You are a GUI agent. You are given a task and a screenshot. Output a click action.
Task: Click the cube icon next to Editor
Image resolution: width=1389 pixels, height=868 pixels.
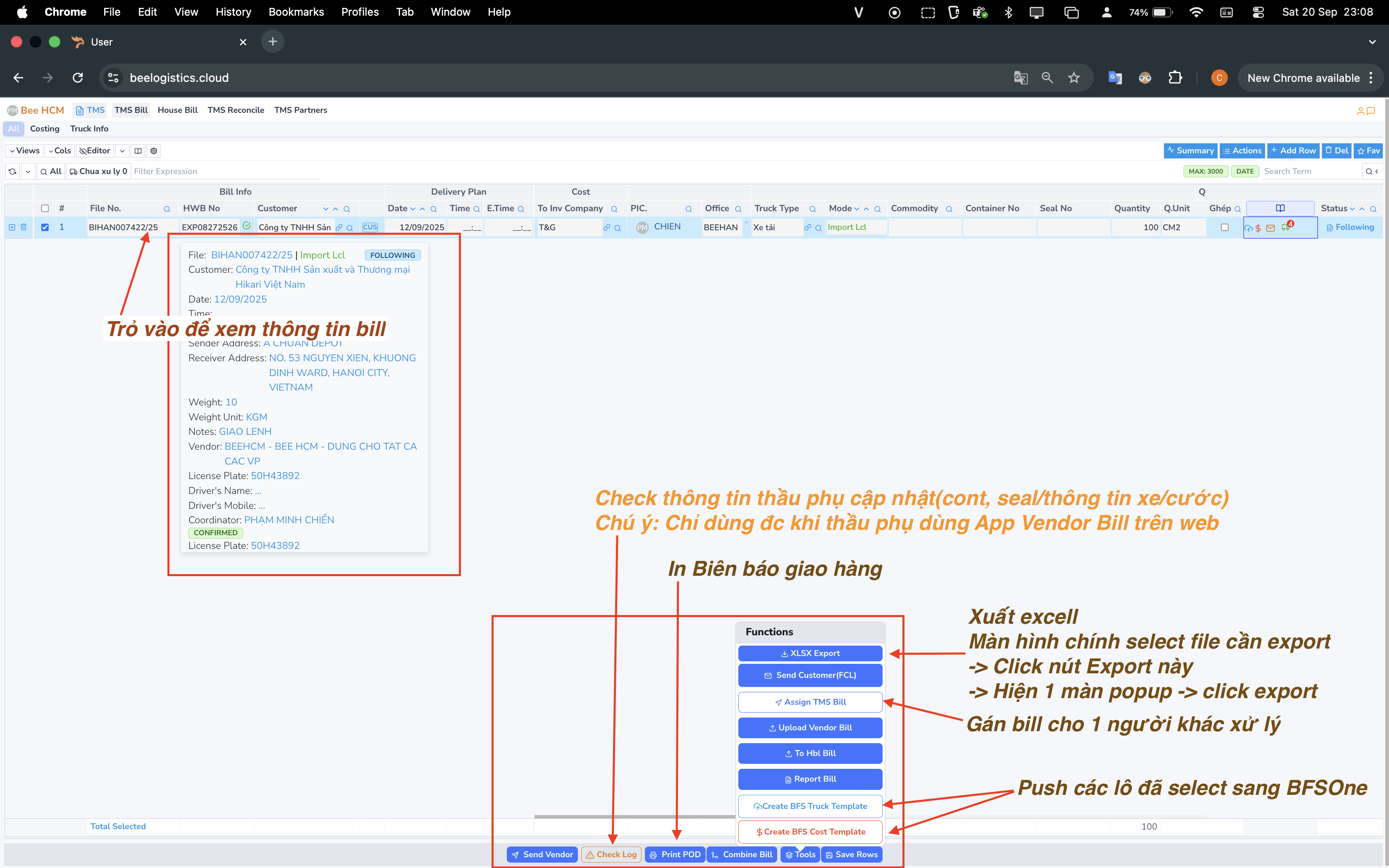pos(153,151)
